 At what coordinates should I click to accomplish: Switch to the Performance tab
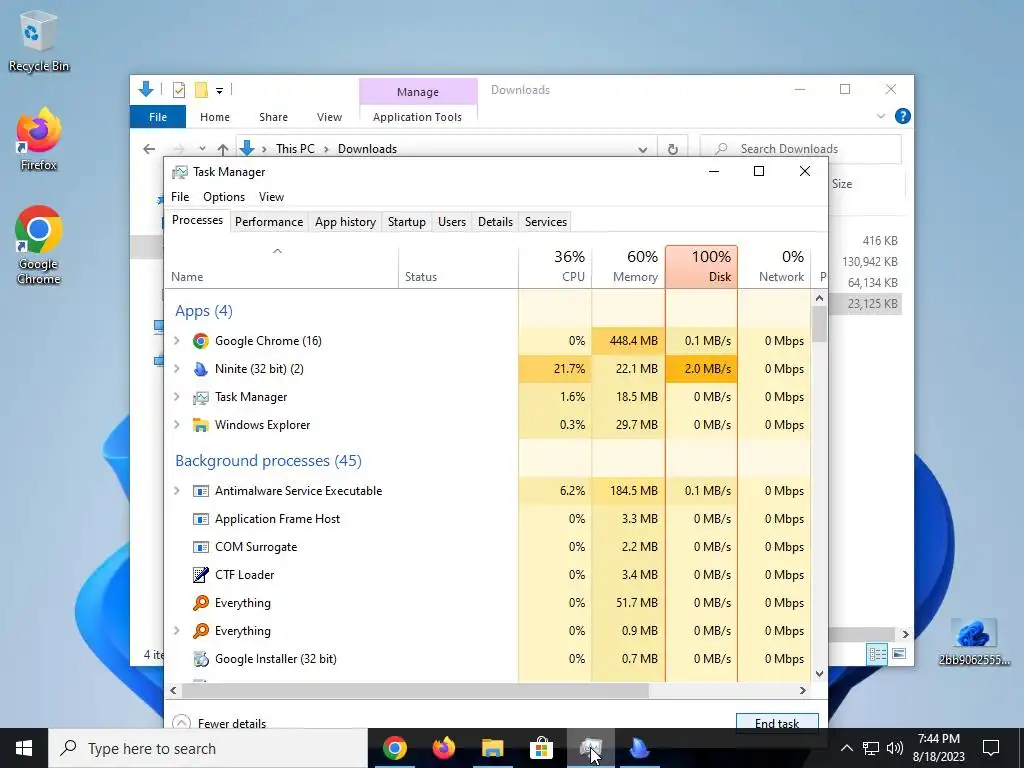[x=269, y=222]
